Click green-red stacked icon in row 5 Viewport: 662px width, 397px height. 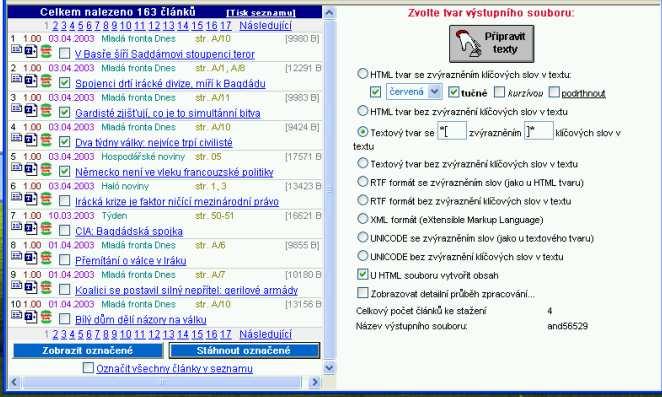tap(46, 170)
